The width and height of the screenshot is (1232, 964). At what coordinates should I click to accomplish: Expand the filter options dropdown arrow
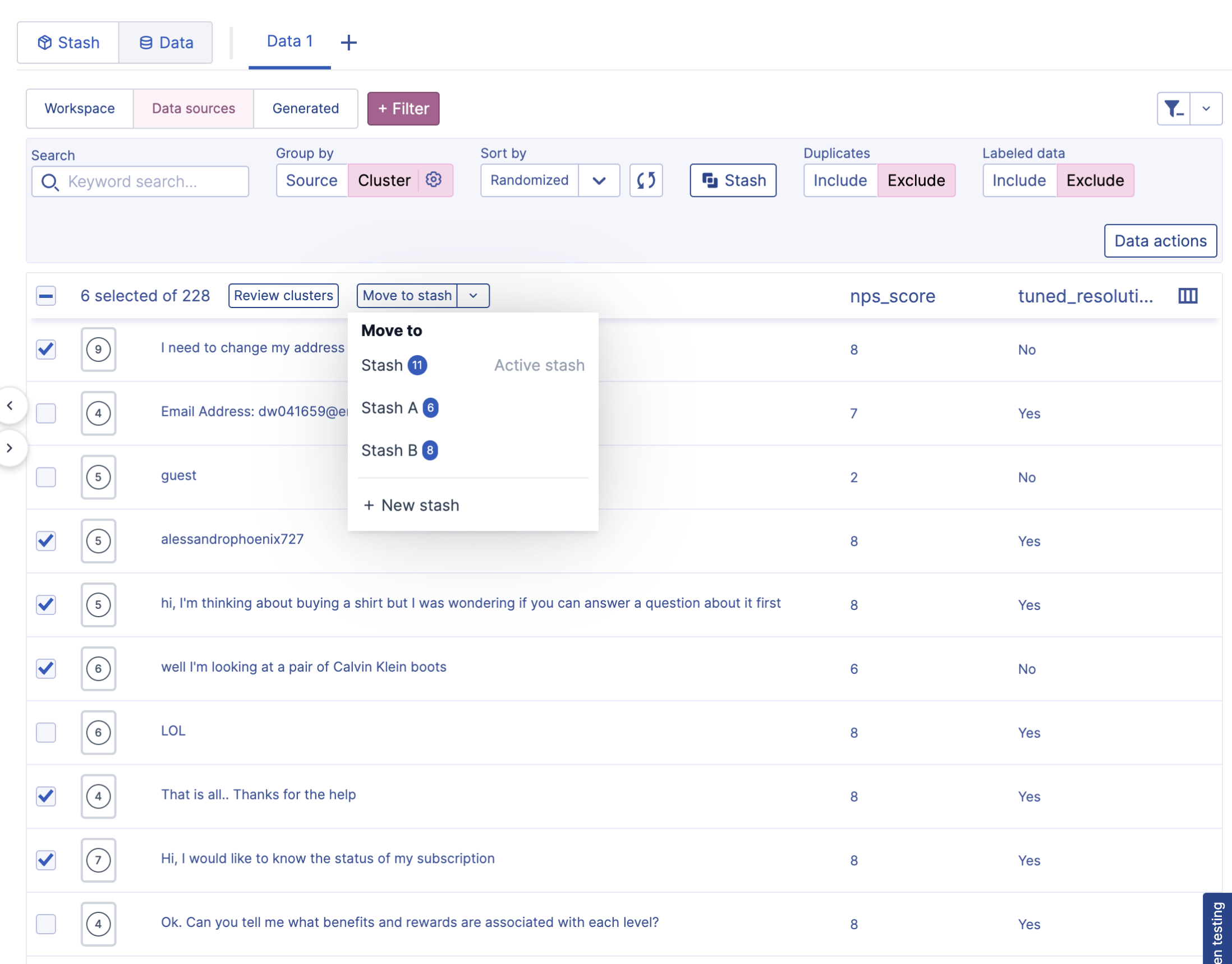pyautogui.click(x=1206, y=108)
